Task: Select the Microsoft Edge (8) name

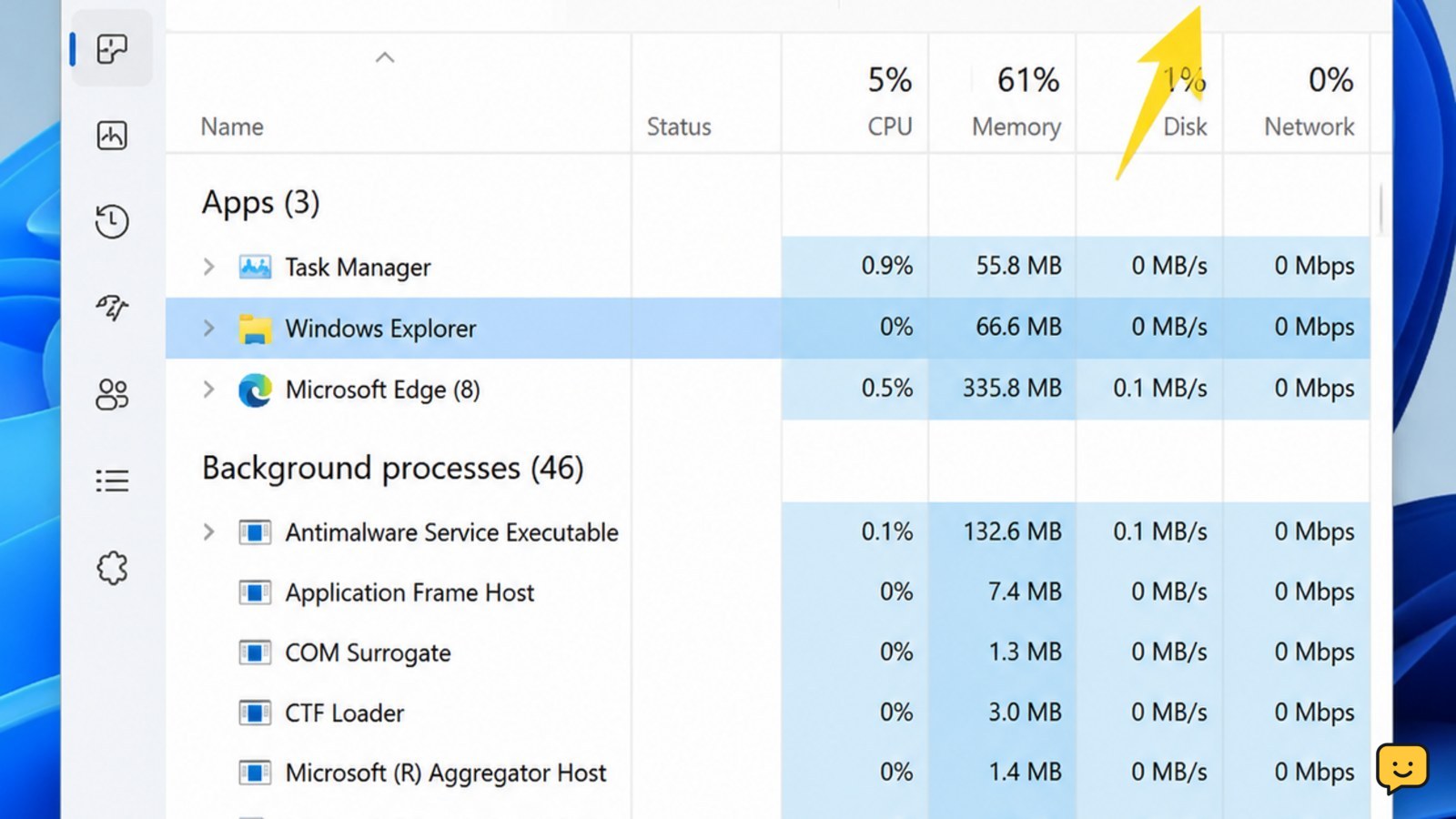Action: 382,389
